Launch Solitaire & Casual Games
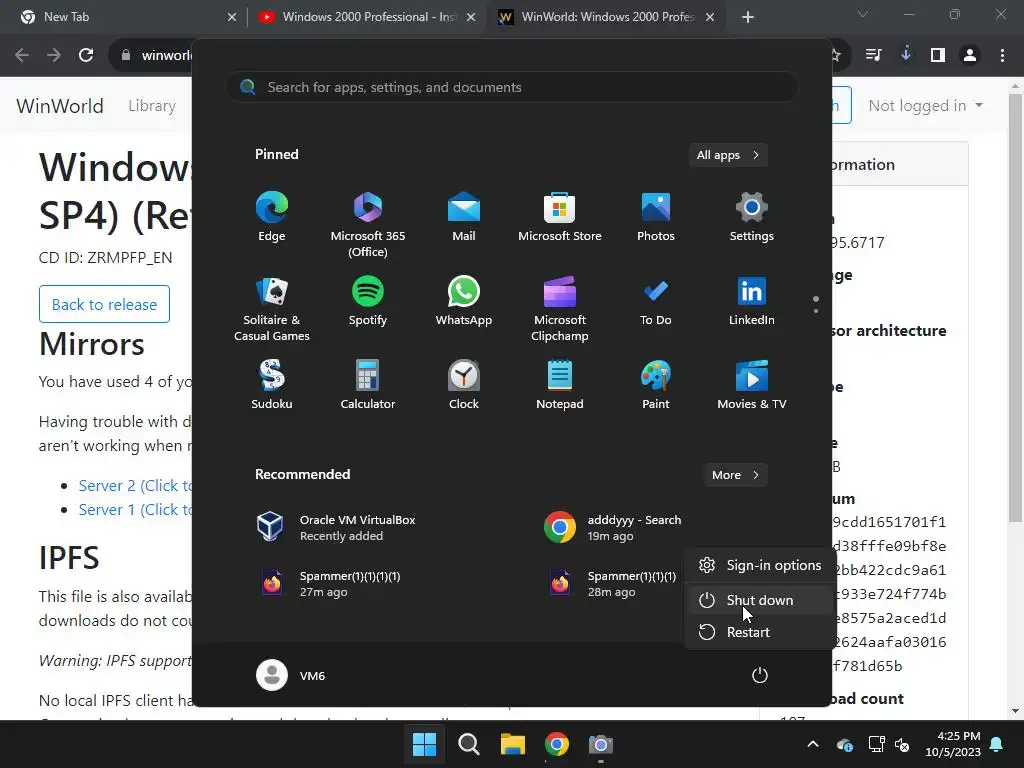This screenshot has width=1024, height=768. (272, 308)
